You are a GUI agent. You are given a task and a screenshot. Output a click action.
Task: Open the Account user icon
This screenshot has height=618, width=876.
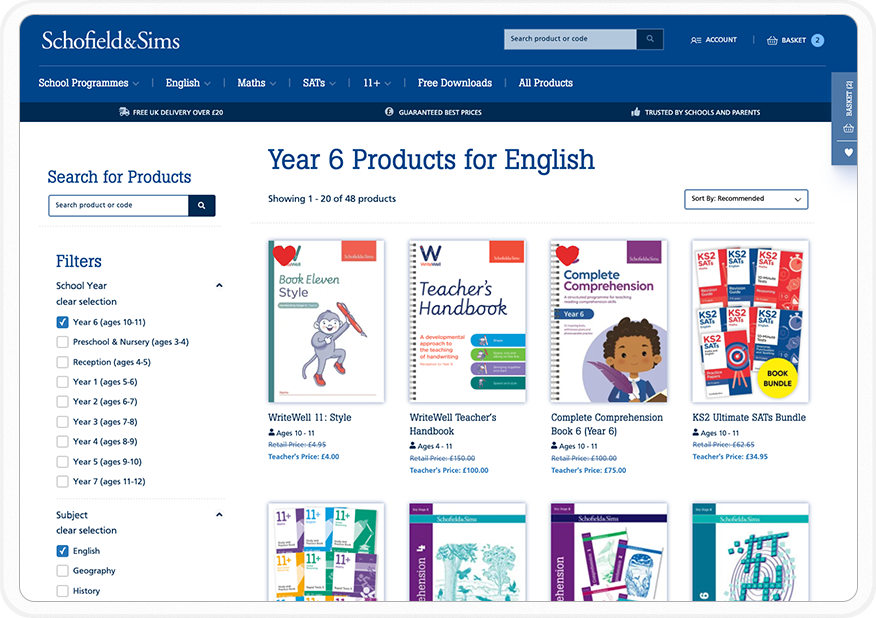click(x=696, y=40)
